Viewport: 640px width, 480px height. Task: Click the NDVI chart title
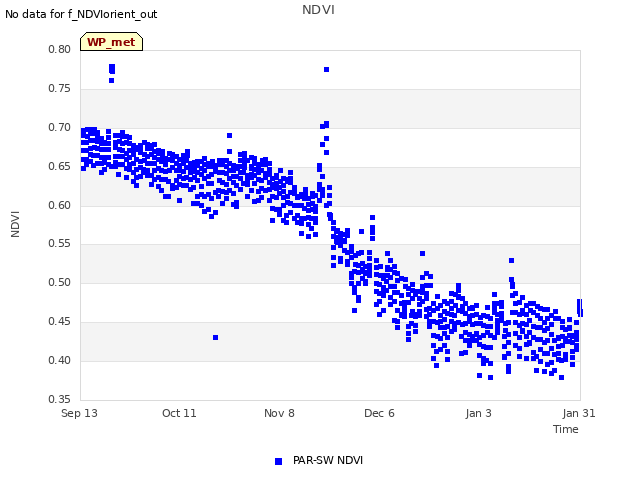coord(318,10)
